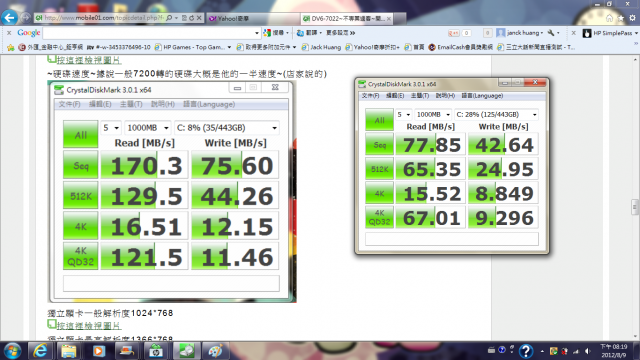Switch to CrystalDiskMark taskbar icon
The image size is (640, 360).
click(x=187, y=351)
